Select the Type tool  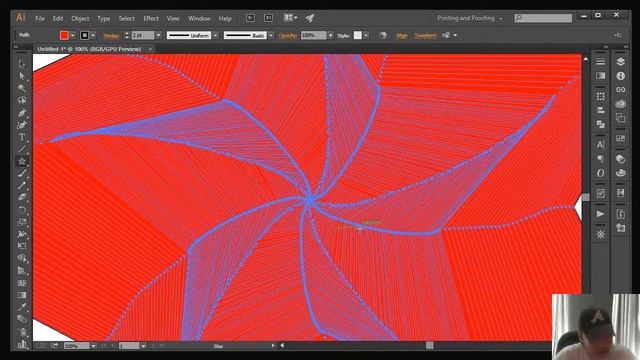click(x=22, y=137)
